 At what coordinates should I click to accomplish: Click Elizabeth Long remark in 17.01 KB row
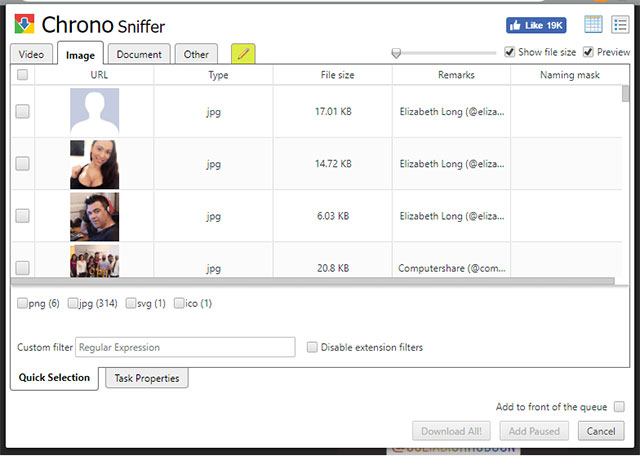click(452, 111)
